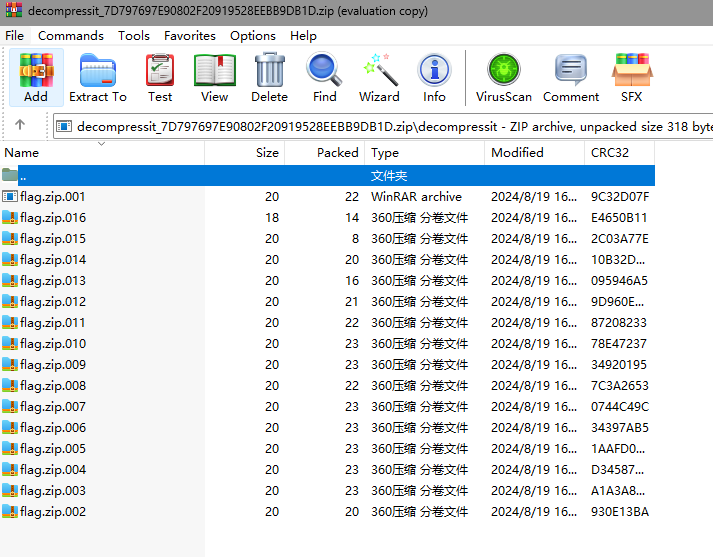Screen dimensions: 713x557
Task: Sort by the Type column header
Action: (425, 153)
